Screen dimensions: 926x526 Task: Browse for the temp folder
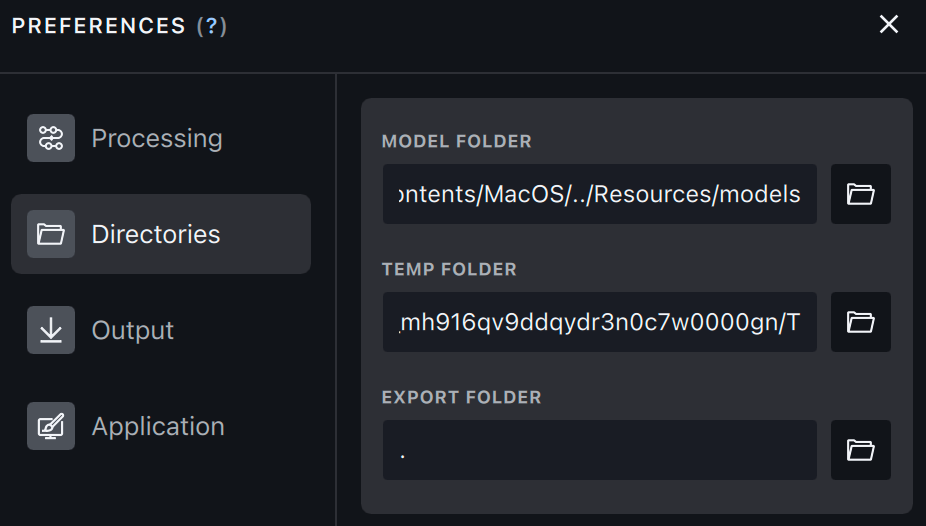(x=860, y=322)
